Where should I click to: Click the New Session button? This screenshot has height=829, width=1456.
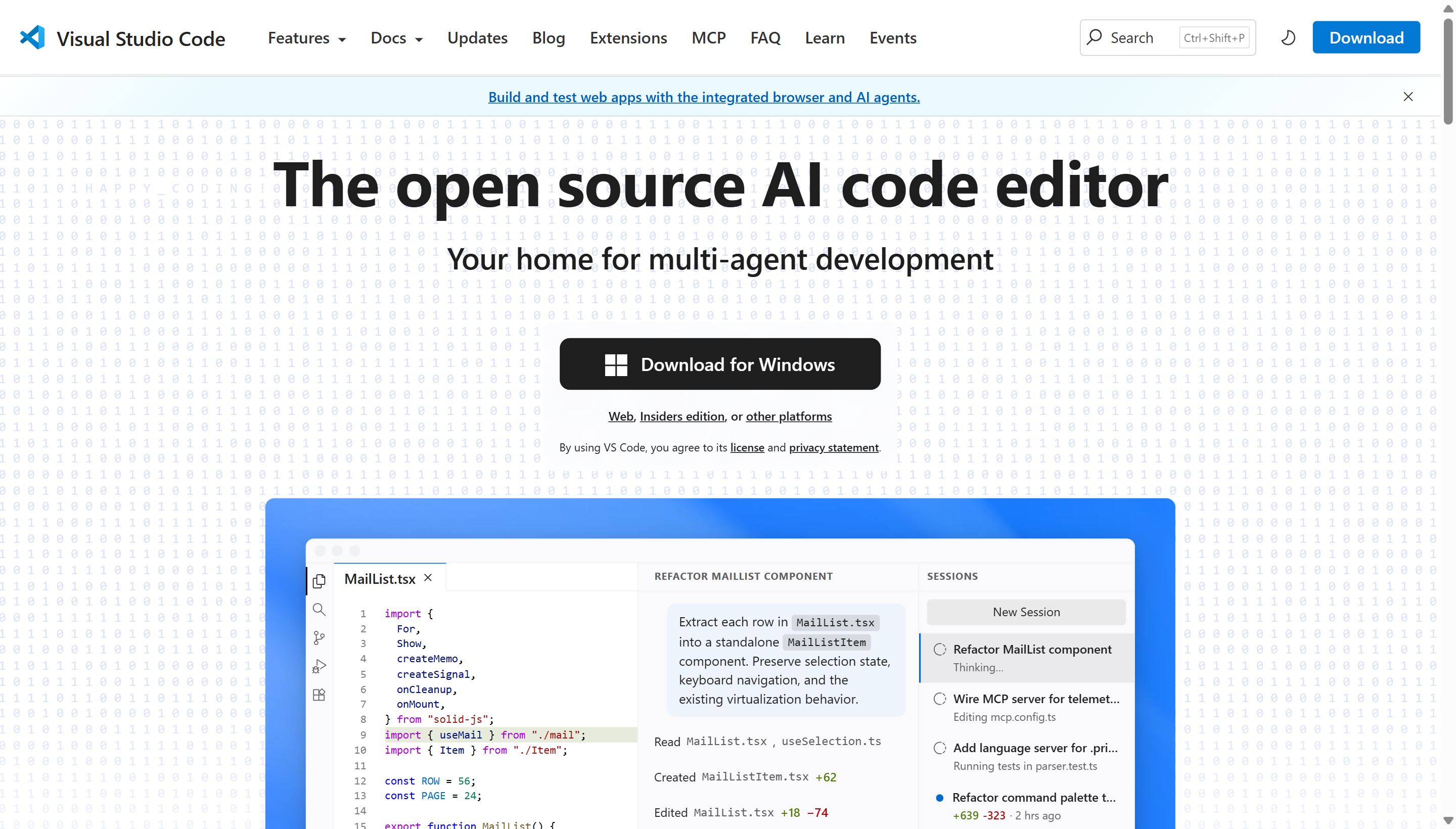coord(1026,612)
